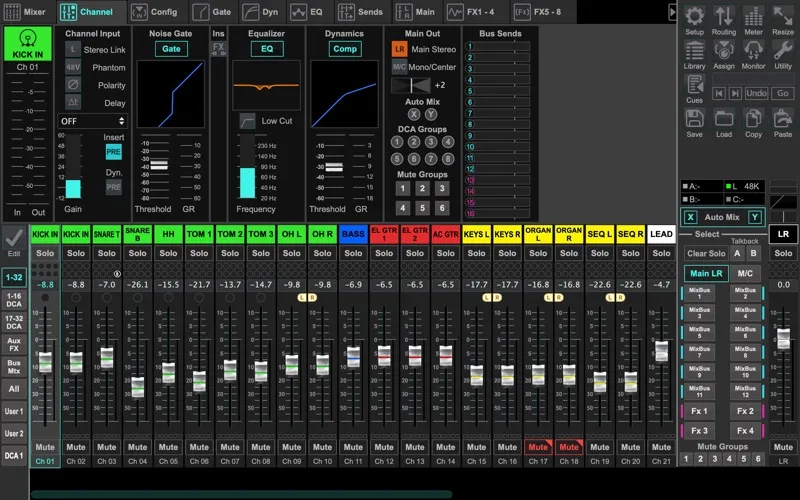800x500 pixels.
Task: Open the Meter icon
Action: [x=753, y=16]
